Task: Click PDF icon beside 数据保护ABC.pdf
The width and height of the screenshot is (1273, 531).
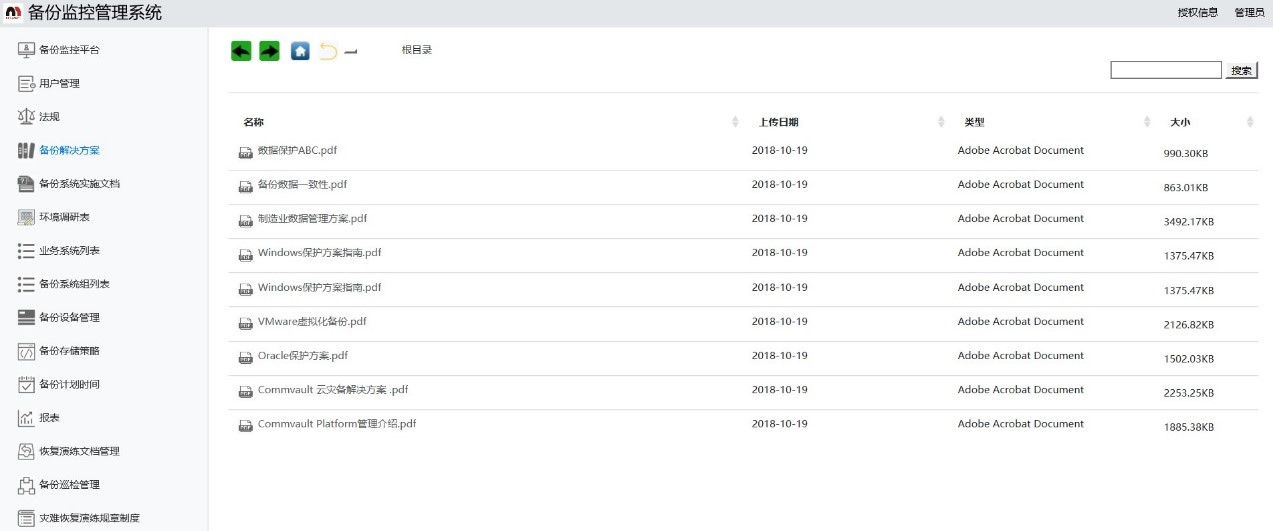Action: click(245, 152)
